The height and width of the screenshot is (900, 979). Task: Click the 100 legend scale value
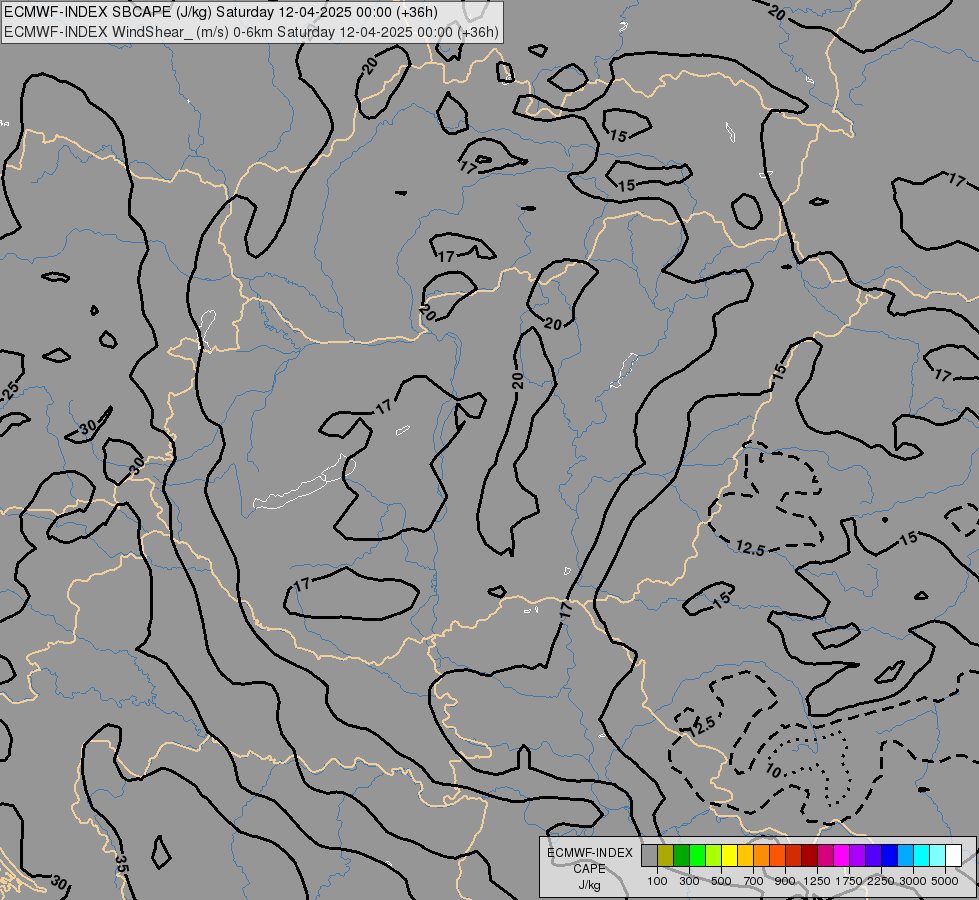coord(657,881)
